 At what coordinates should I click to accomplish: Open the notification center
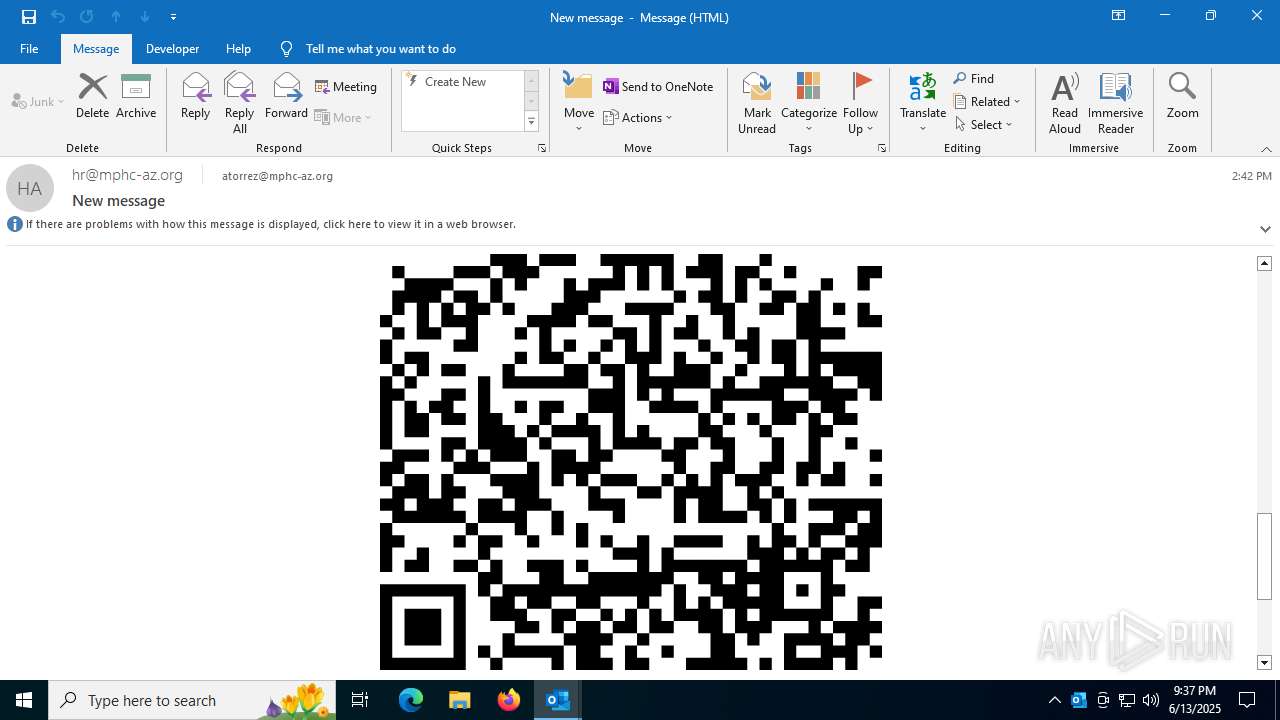pyautogui.click(x=1247, y=700)
